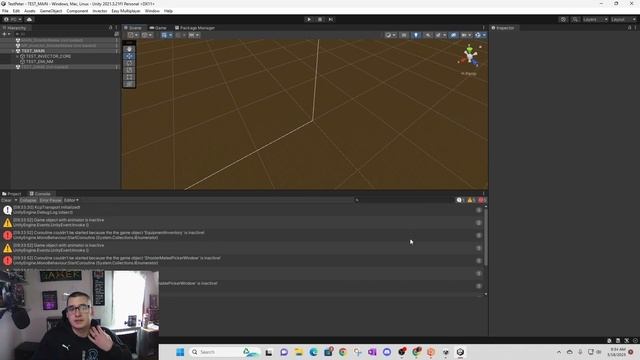Toggle hidden objects visibility icon

[453, 35]
